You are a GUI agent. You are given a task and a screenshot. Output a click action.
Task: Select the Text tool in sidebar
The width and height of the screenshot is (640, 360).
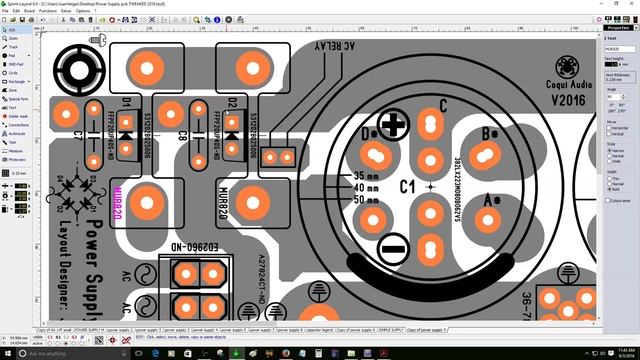point(16,107)
